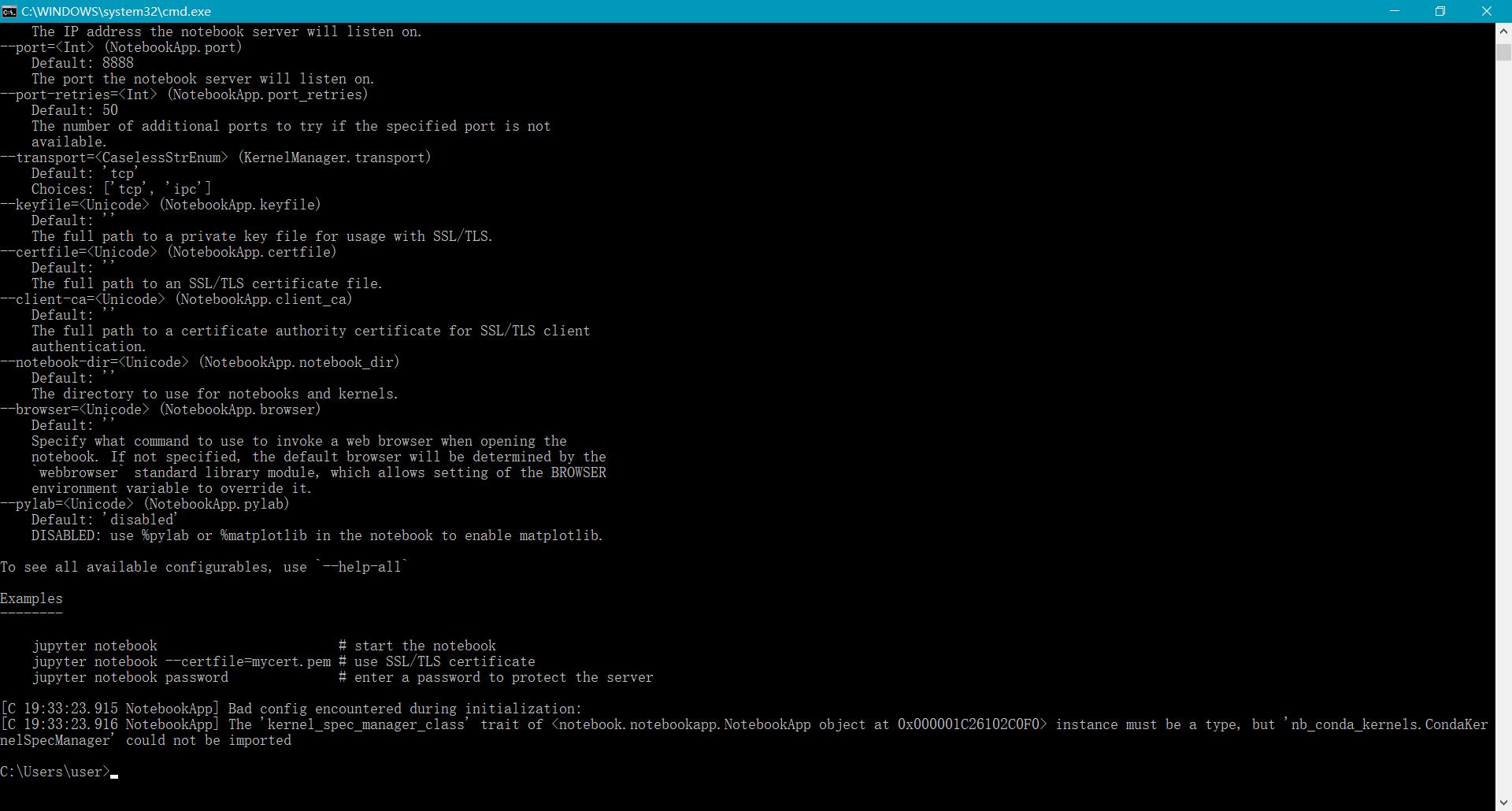Click the jupyter notebook password example line

click(x=130, y=677)
